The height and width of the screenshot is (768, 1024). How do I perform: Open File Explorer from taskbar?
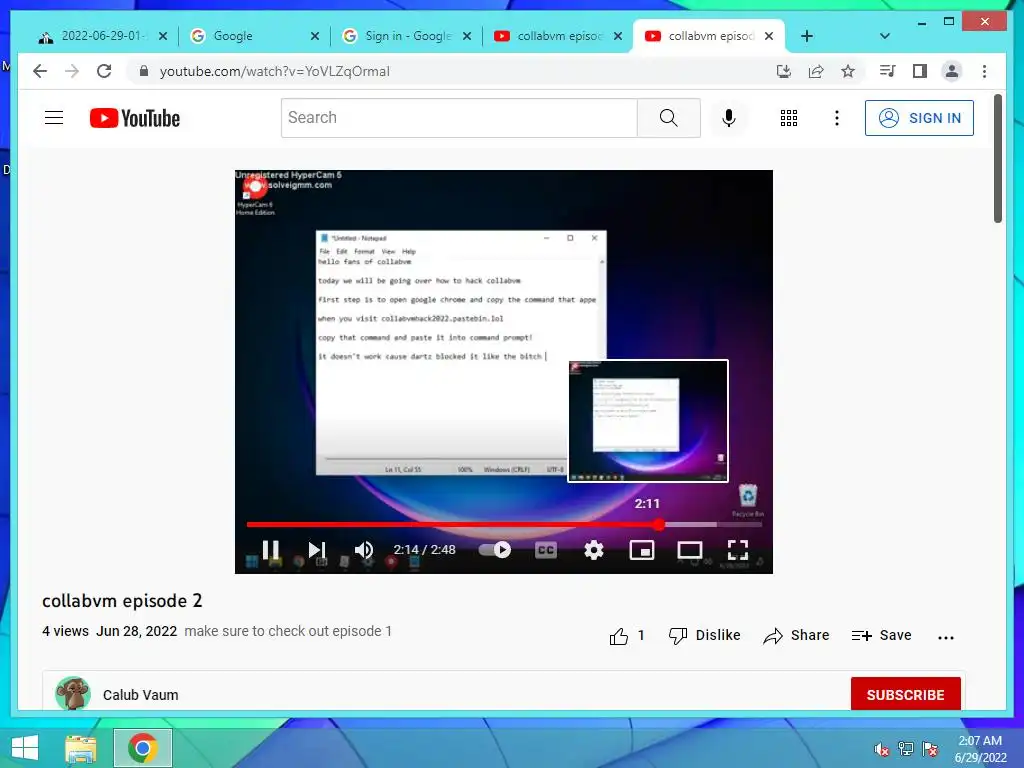pyautogui.click(x=81, y=748)
